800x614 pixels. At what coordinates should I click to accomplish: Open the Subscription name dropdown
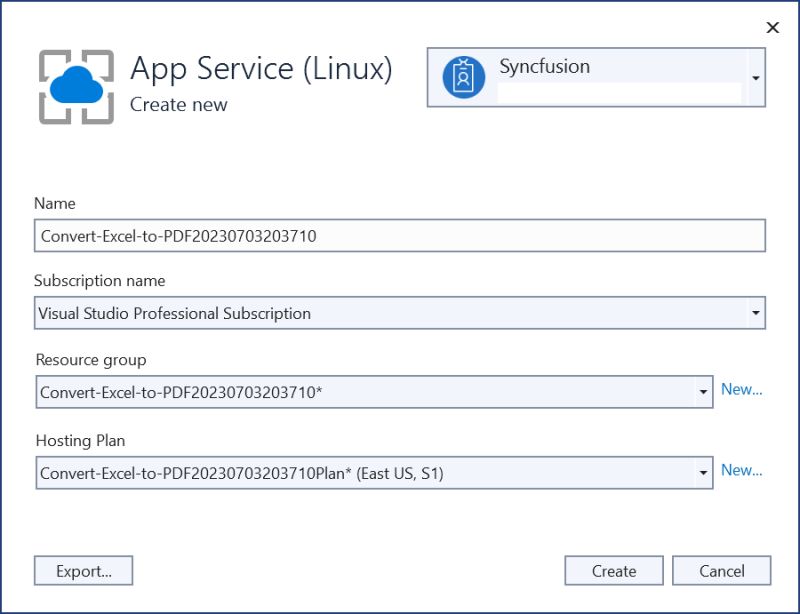(x=756, y=313)
